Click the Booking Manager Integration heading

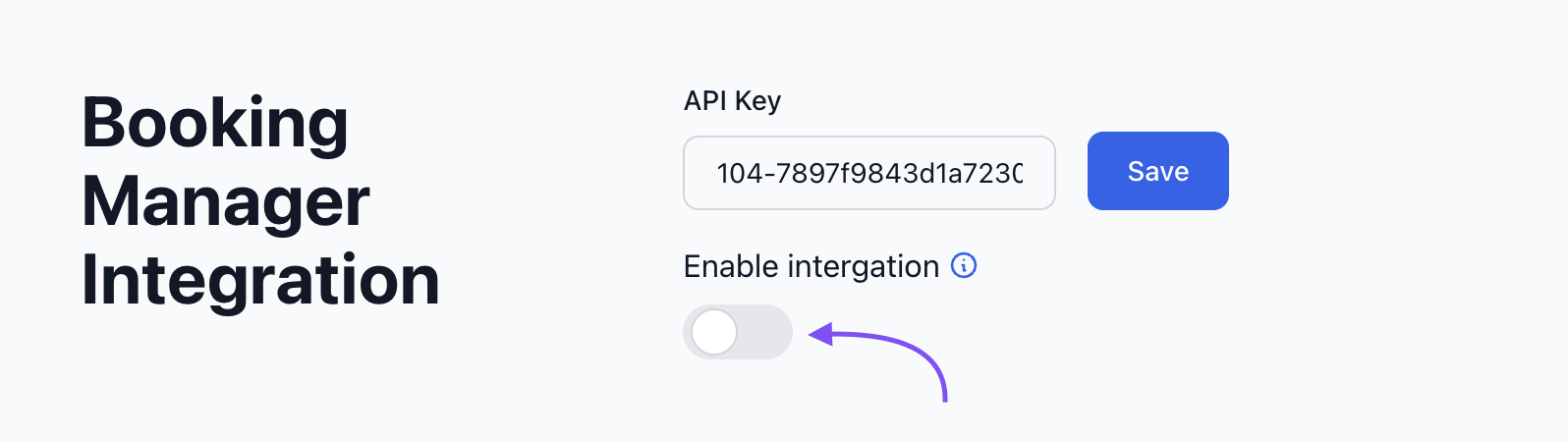pyautogui.click(x=260, y=201)
